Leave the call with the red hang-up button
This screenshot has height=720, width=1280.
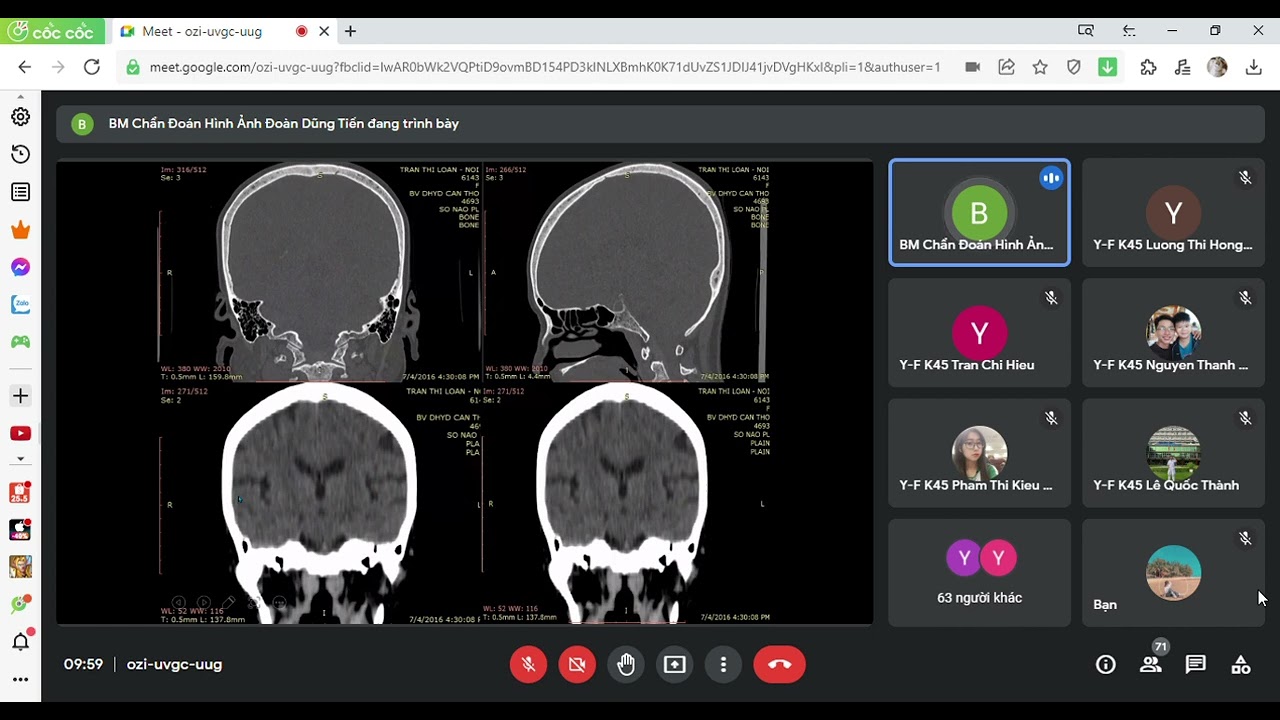click(x=779, y=664)
